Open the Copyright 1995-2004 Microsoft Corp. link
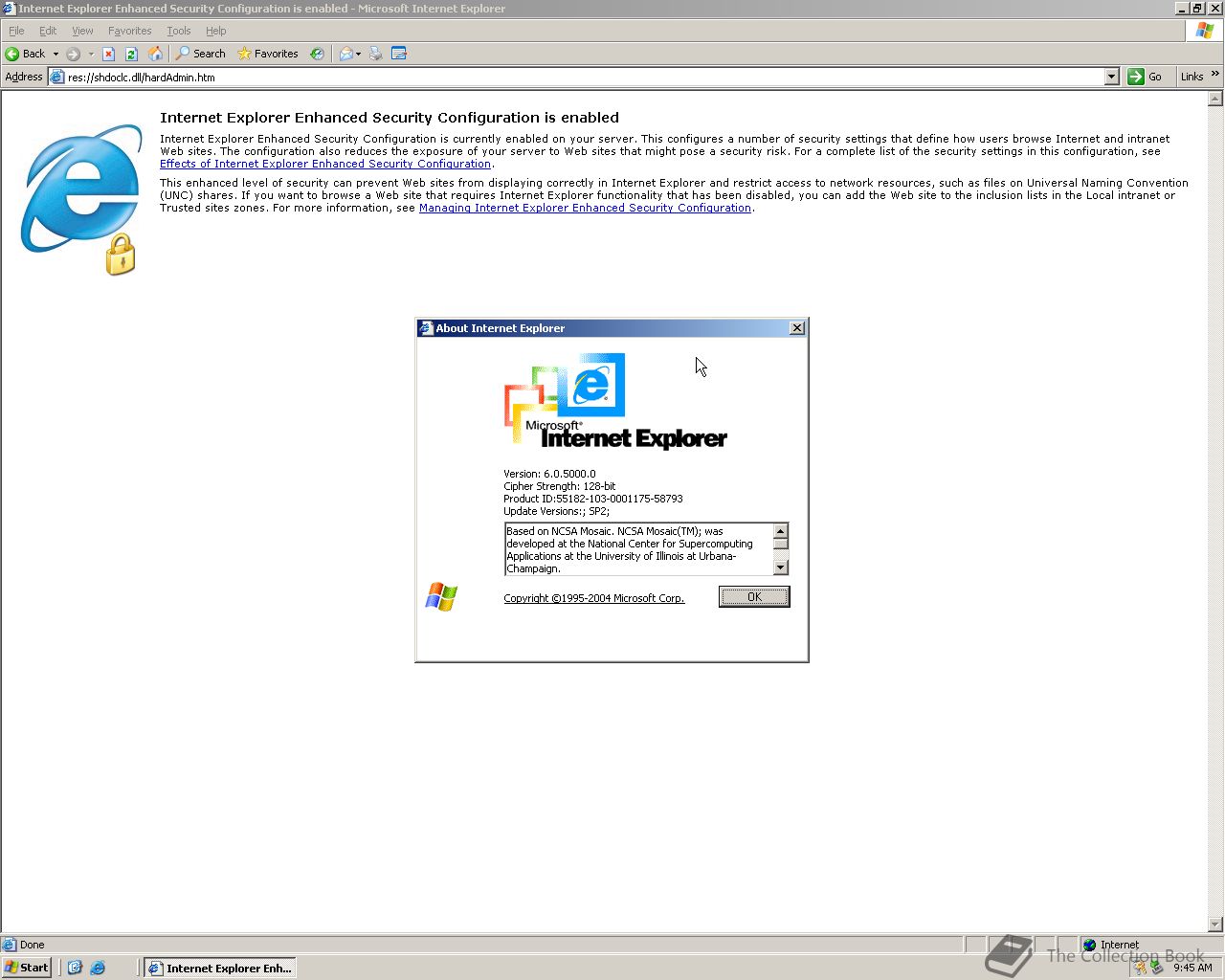This screenshot has height=980, width=1225. [x=594, y=598]
